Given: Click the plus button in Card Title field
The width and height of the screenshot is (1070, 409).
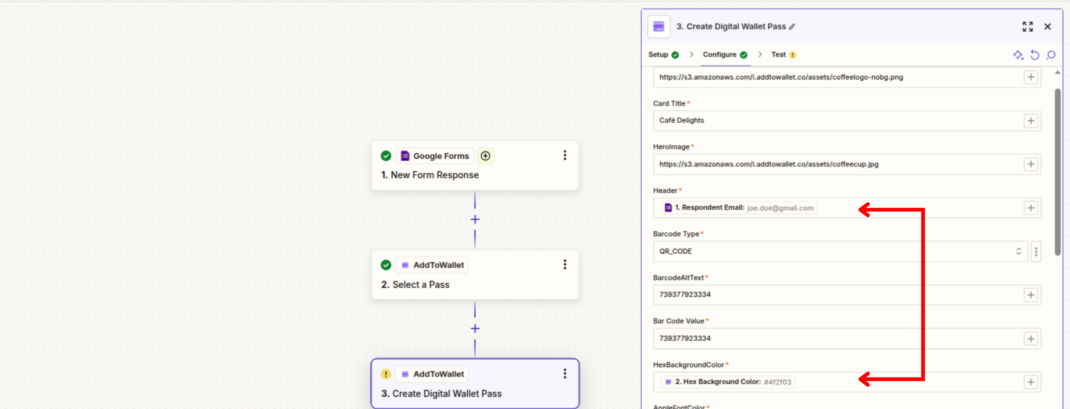Looking at the screenshot, I should tap(1030, 120).
